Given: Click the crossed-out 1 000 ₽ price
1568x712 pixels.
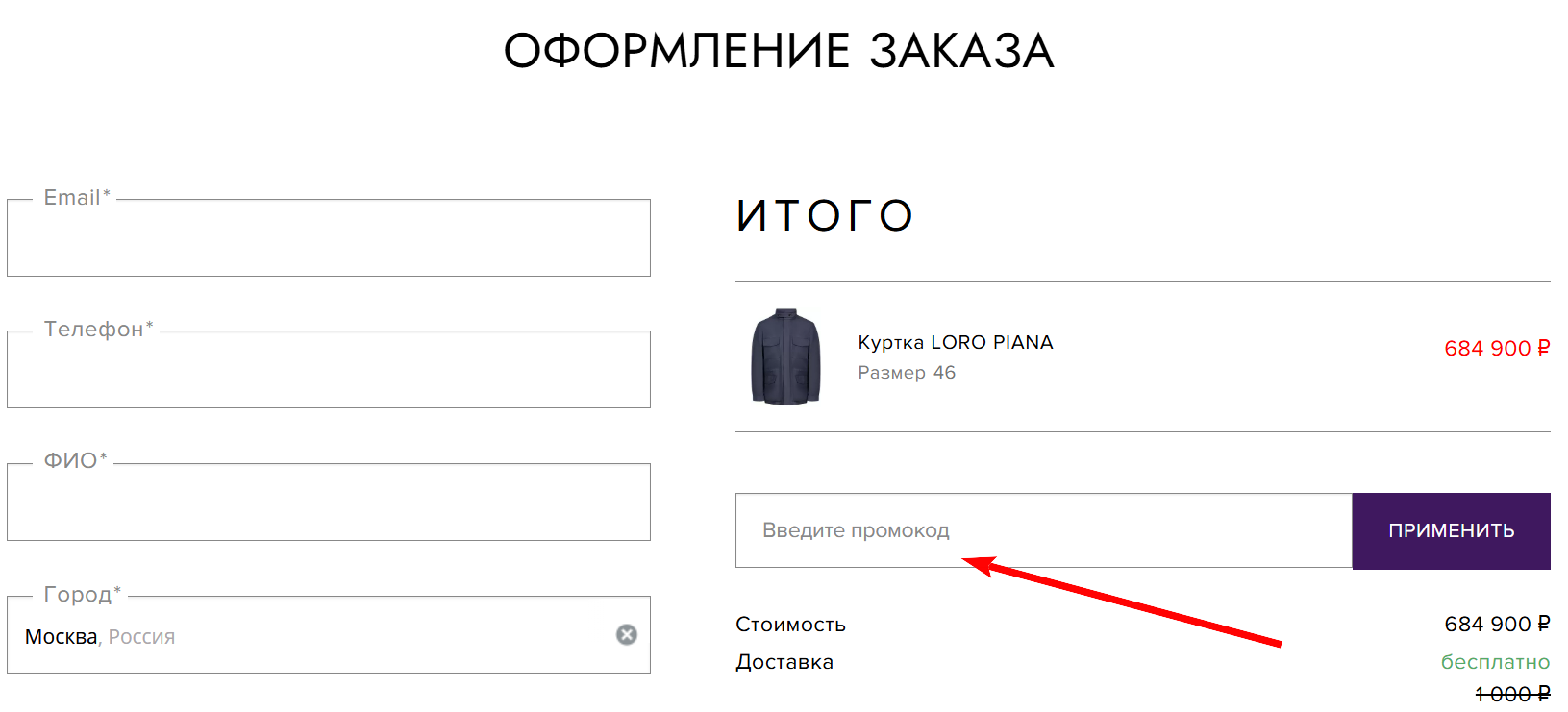Looking at the screenshot, I should 1512,694.
